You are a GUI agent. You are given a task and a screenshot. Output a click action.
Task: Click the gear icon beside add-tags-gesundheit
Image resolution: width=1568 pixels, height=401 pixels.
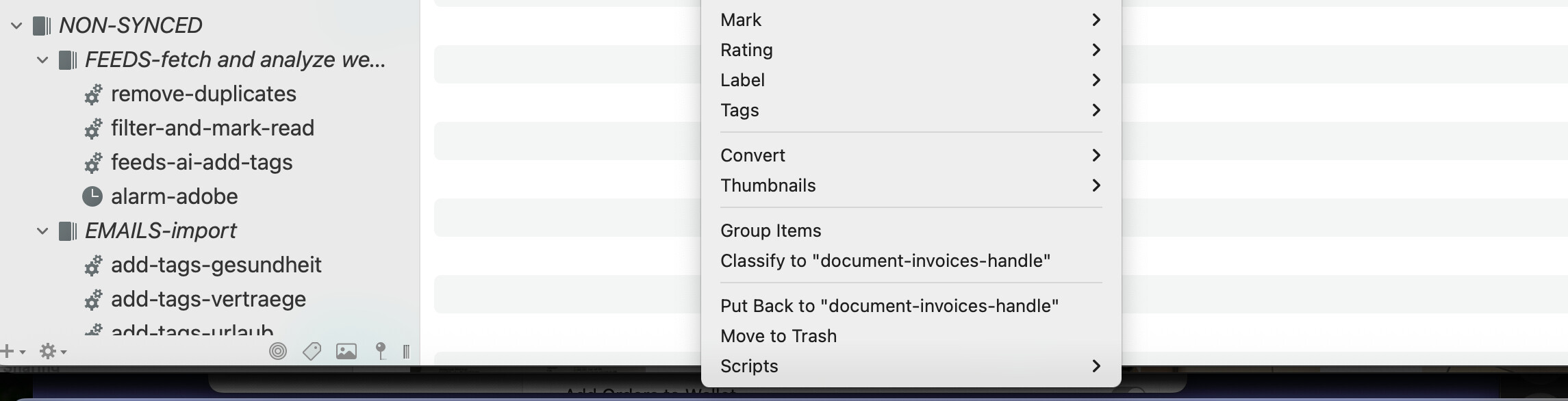[x=93, y=266]
